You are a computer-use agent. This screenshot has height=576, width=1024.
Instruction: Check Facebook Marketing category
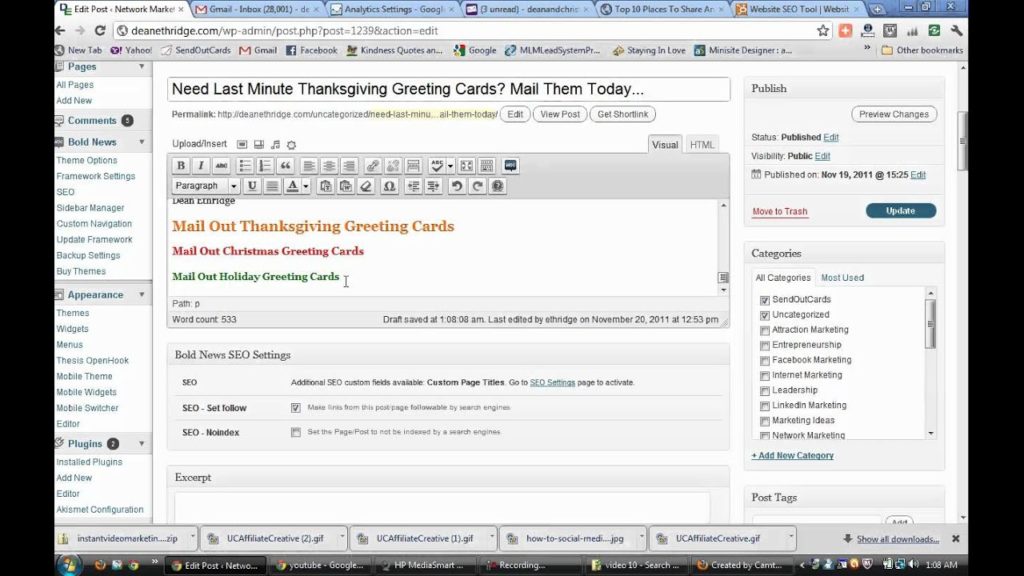point(765,360)
